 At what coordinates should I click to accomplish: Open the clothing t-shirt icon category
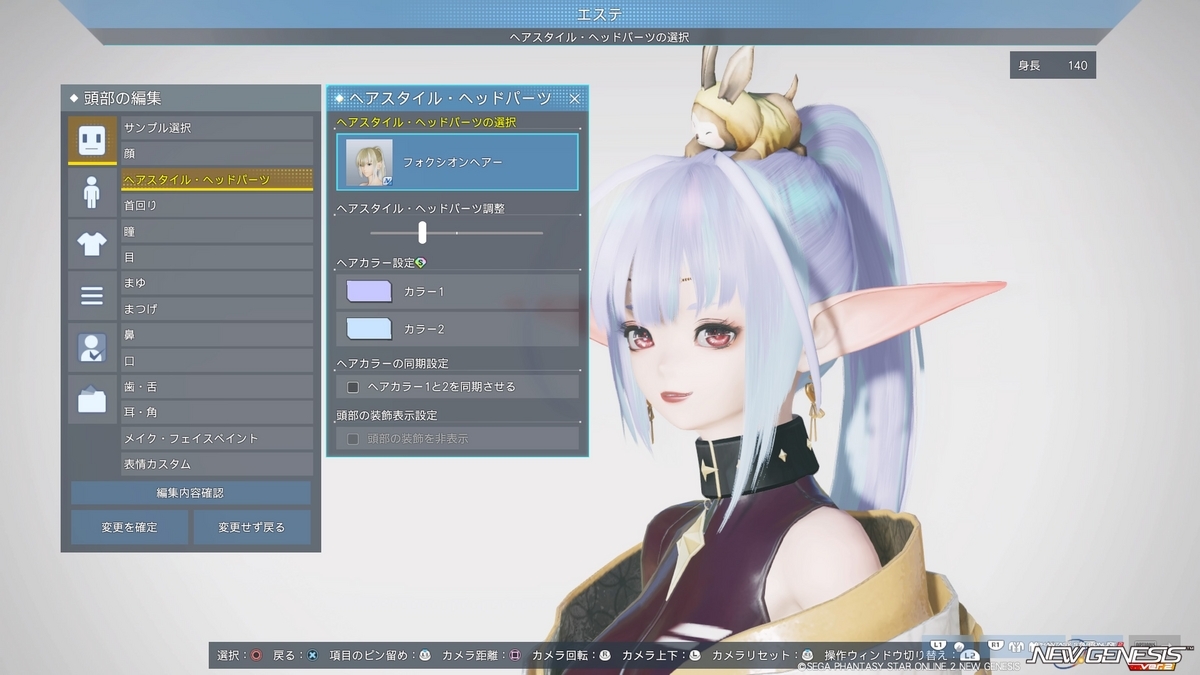point(92,244)
